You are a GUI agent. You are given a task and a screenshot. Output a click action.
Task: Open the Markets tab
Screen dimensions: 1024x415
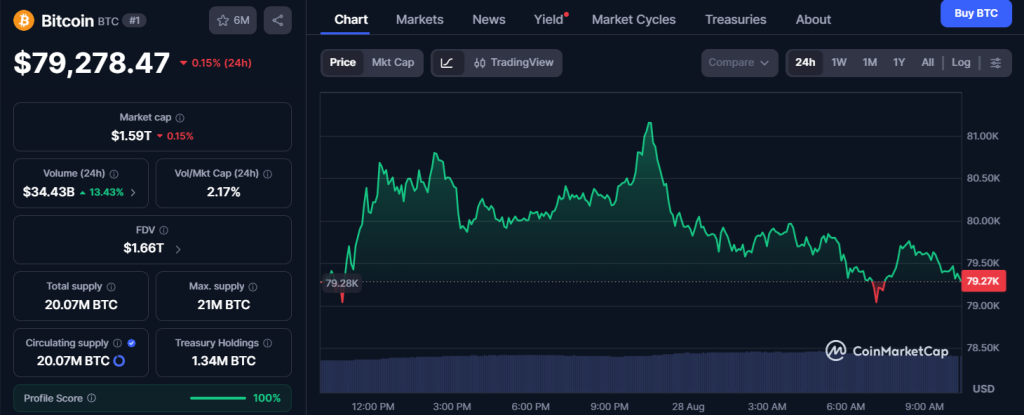(420, 20)
